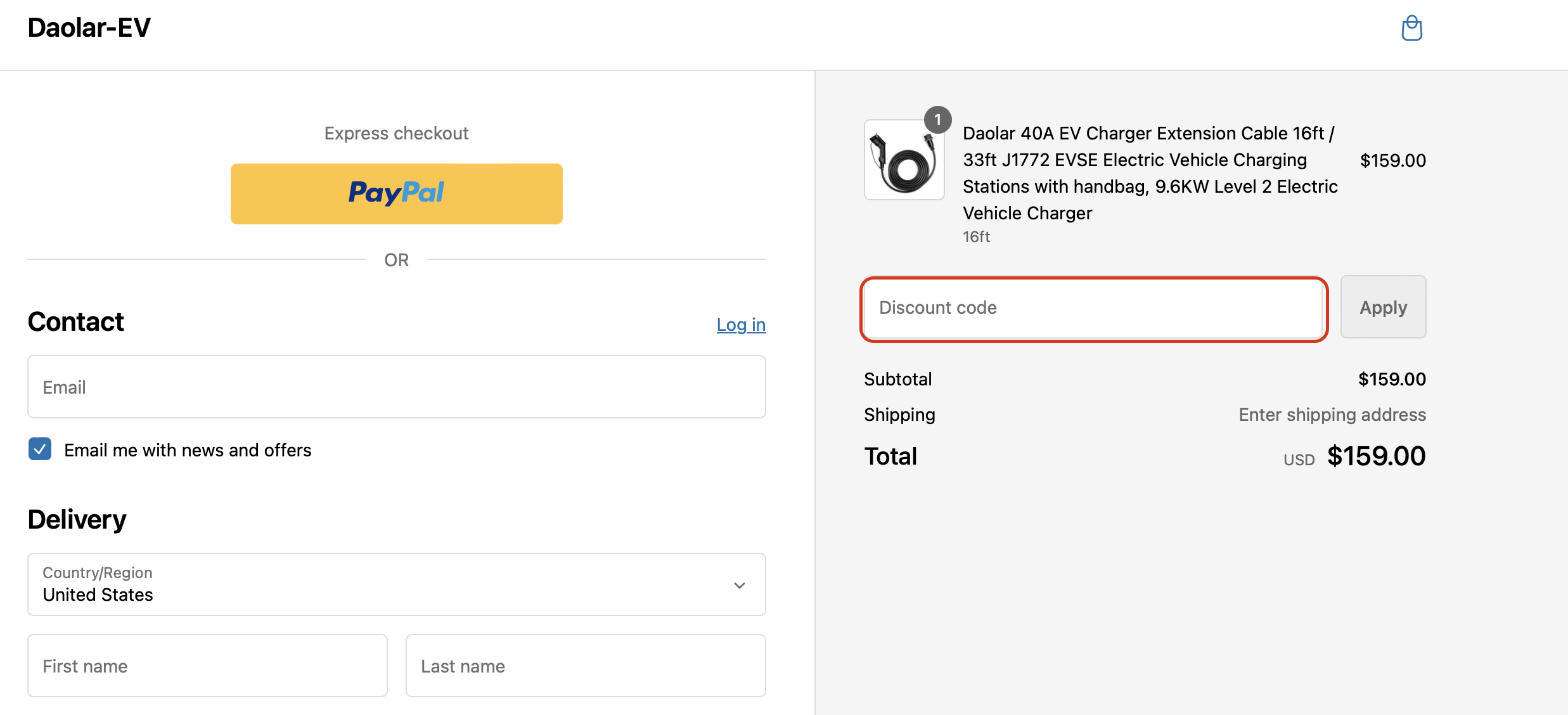Open the shopping bag cart icon
This screenshot has width=1568, height=715.
(1411, 28)
